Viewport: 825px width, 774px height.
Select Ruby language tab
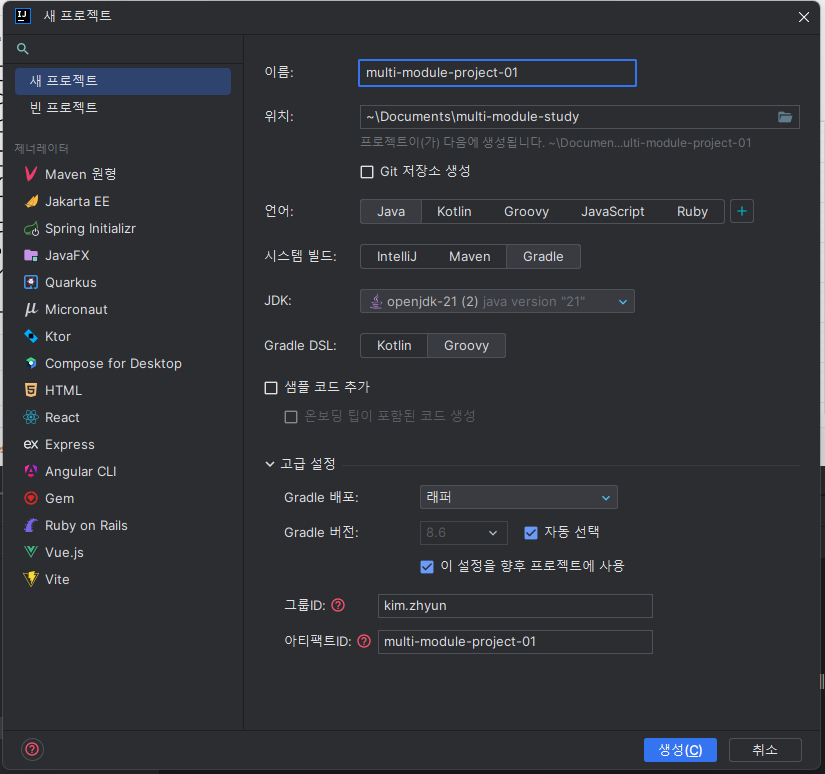click(x=692, y=212)
